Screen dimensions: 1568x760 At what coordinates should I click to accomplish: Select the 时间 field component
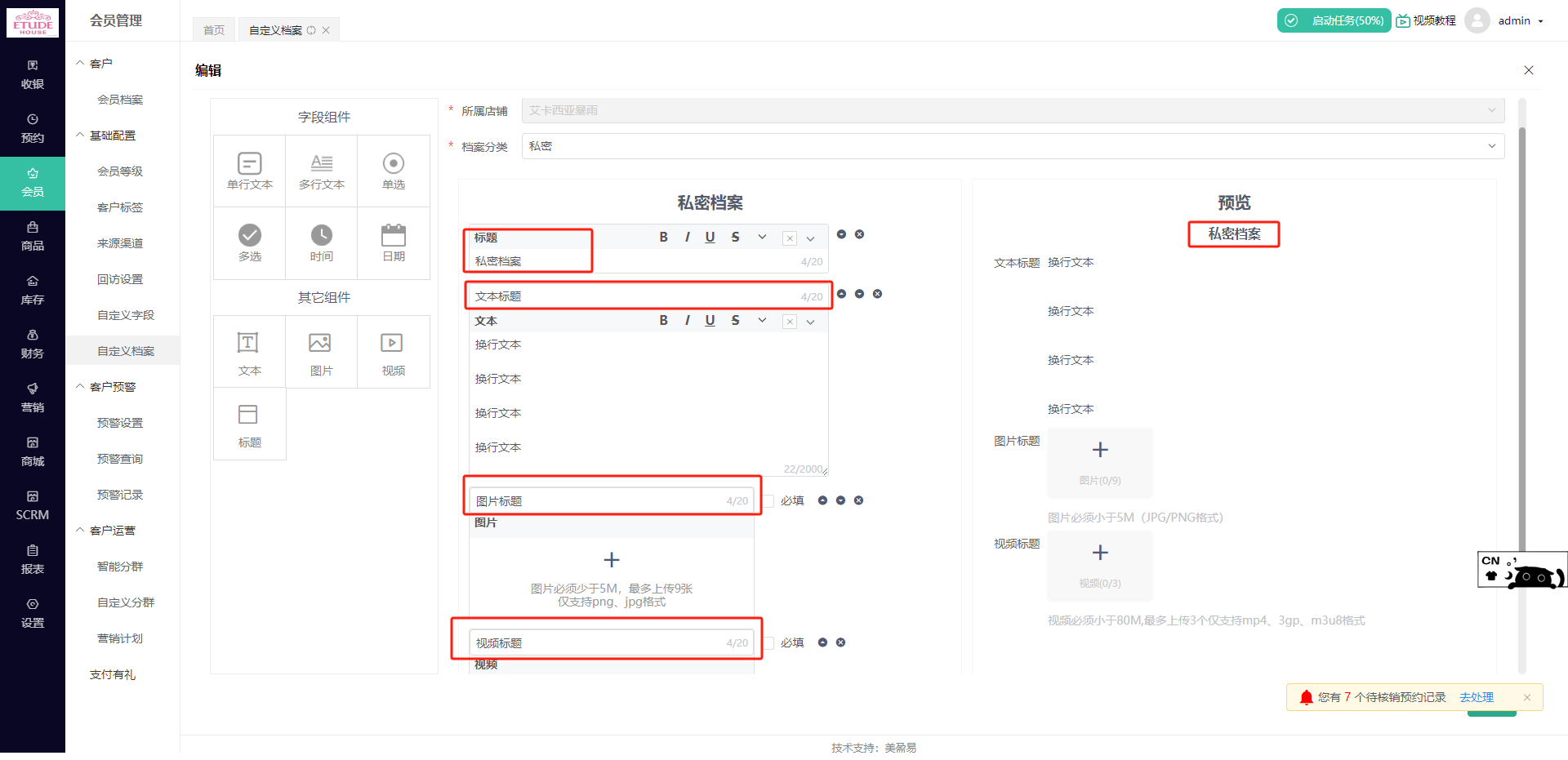tap(321, 242)
